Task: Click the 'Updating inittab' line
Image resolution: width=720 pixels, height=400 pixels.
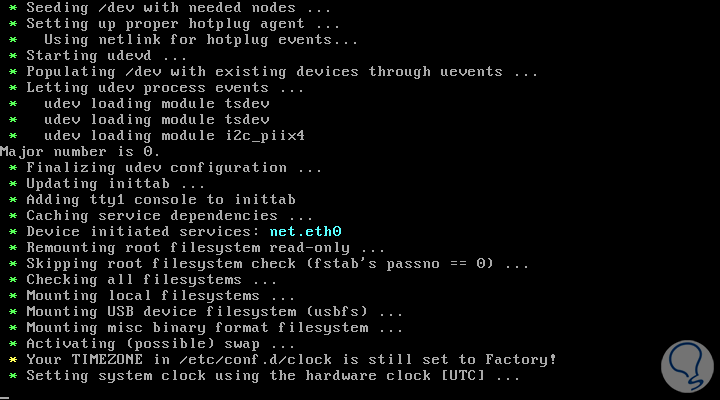Action: click(115, 183)
